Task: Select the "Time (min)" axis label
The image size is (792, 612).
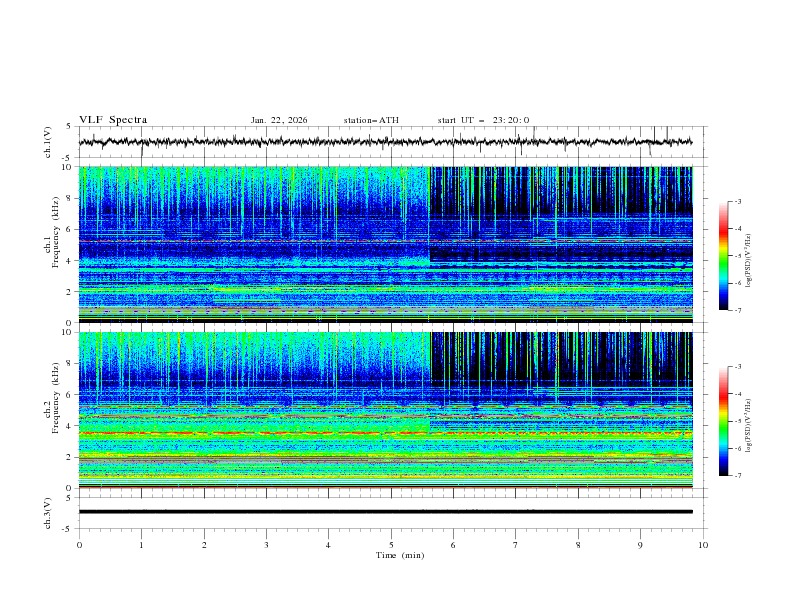Action: pyautogui.click(x=400, y=555)
